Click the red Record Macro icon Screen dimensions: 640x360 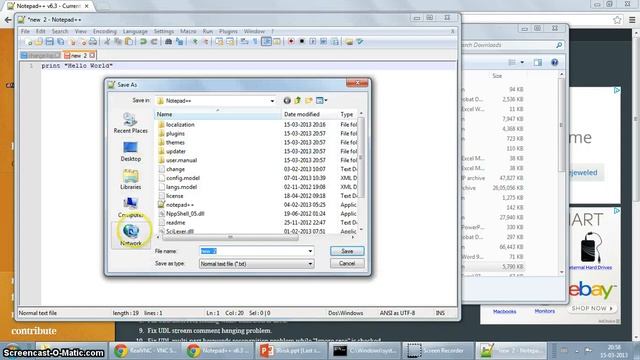(x=291, y=42)
